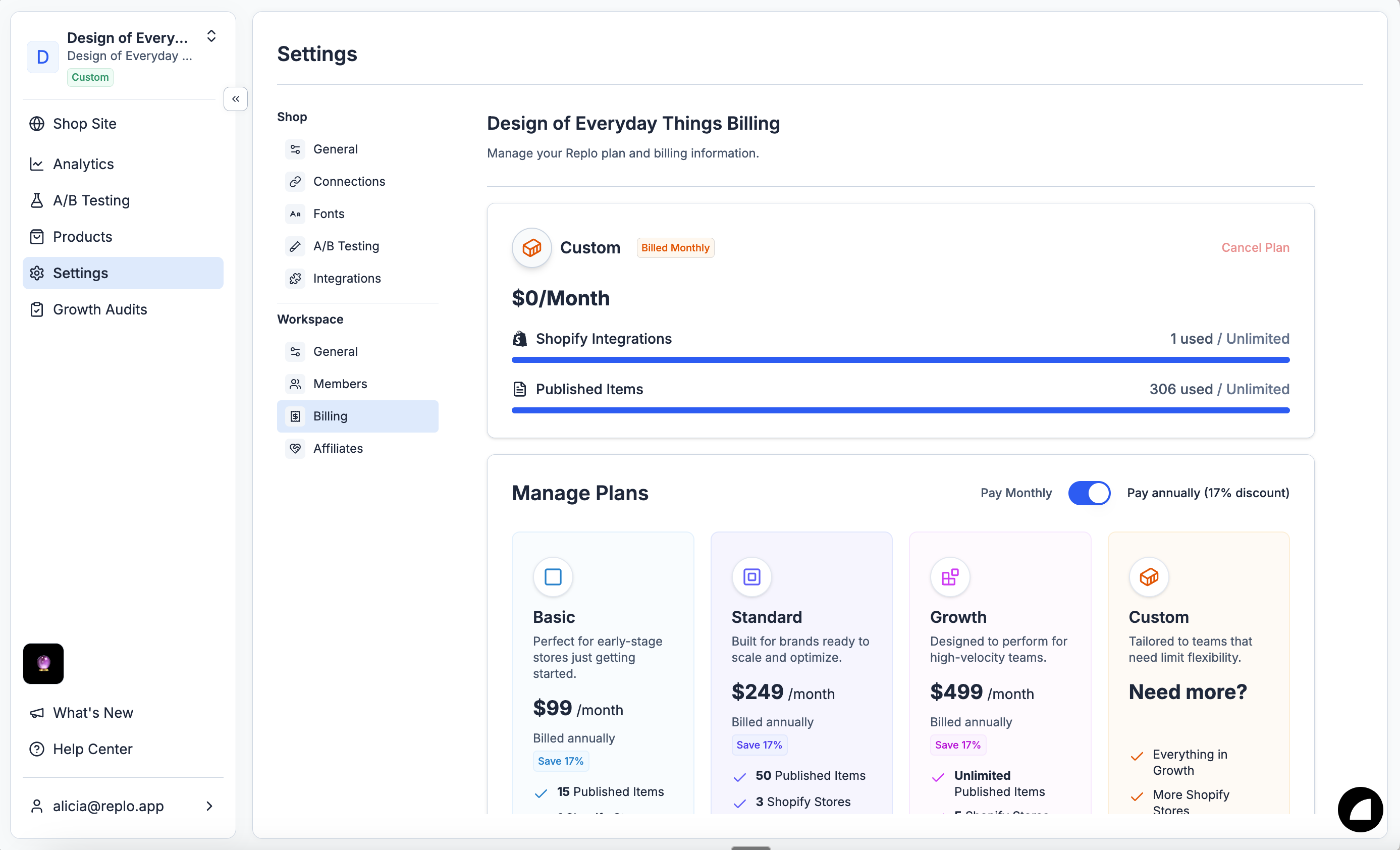Click the globe icon beside Shop Site
This screenshot has width=1400, height=850.
coord(37,124)
